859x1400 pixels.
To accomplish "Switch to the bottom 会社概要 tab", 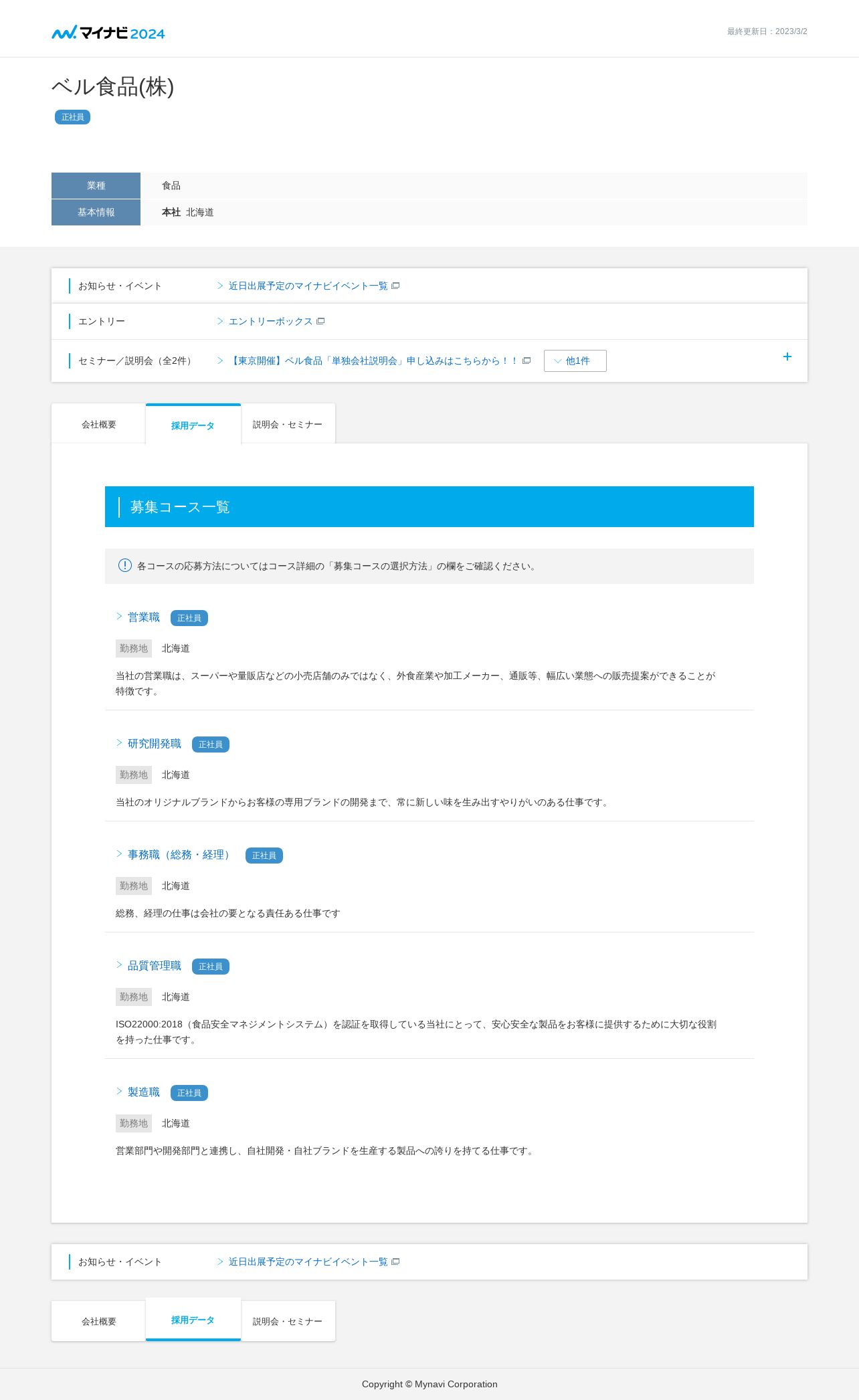I will coord(98,1321).
